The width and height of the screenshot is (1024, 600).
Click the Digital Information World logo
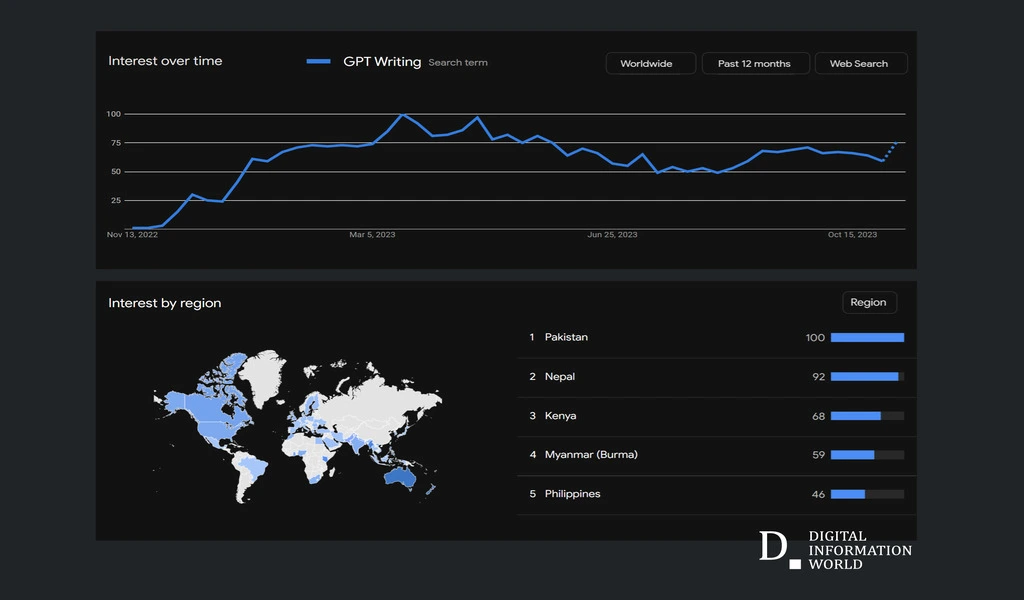coord(835,550)
